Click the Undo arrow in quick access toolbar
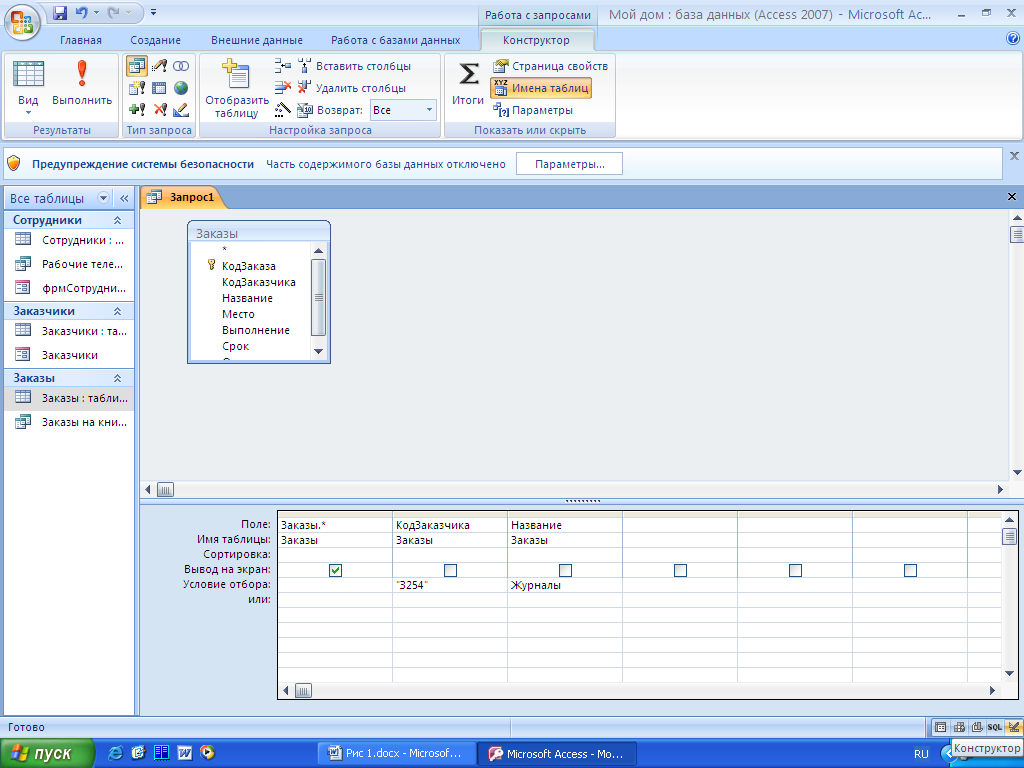Screen dimensions: 1024x768 point(81,12)
